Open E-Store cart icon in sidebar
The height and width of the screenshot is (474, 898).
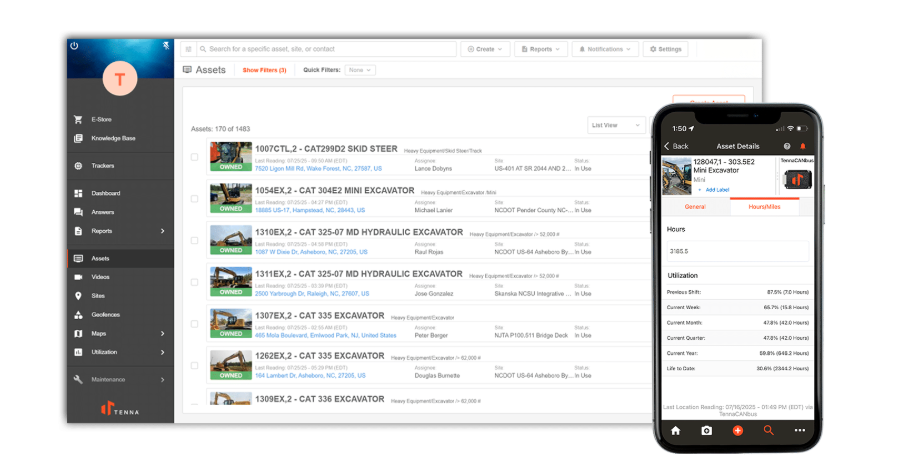coord(78,120)
